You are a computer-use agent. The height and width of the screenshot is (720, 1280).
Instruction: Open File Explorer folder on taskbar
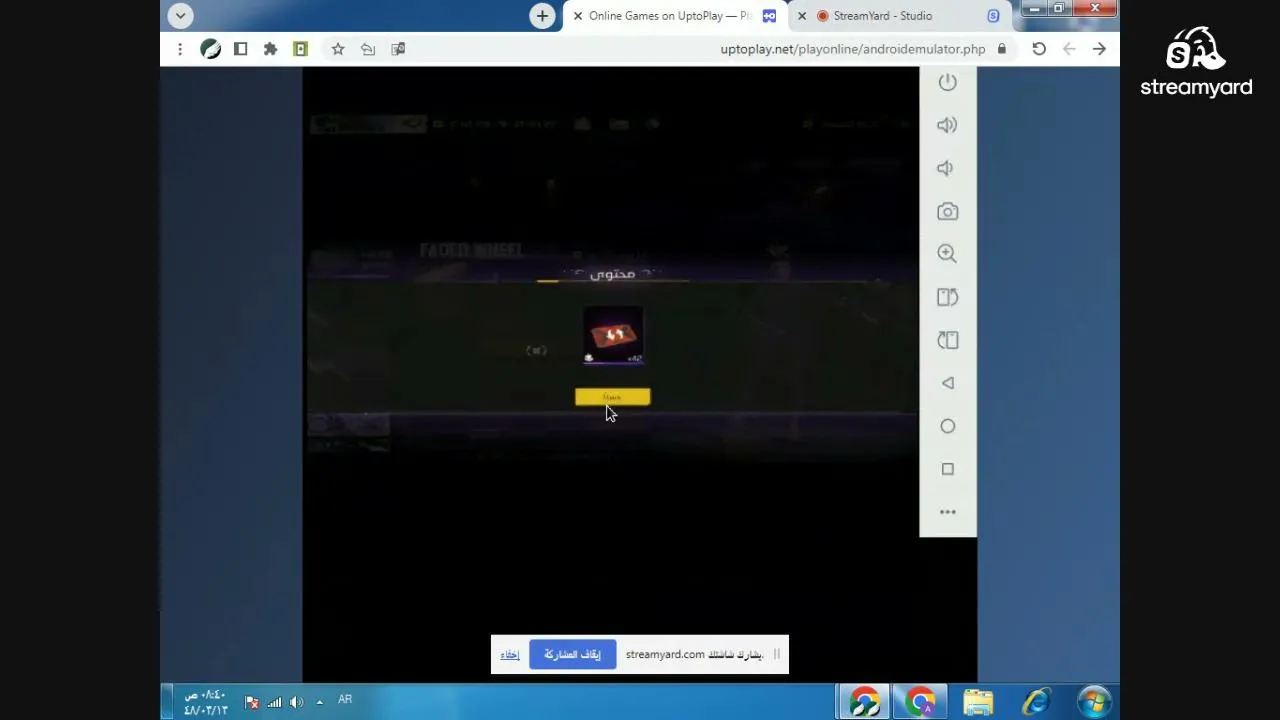(978, 701)
